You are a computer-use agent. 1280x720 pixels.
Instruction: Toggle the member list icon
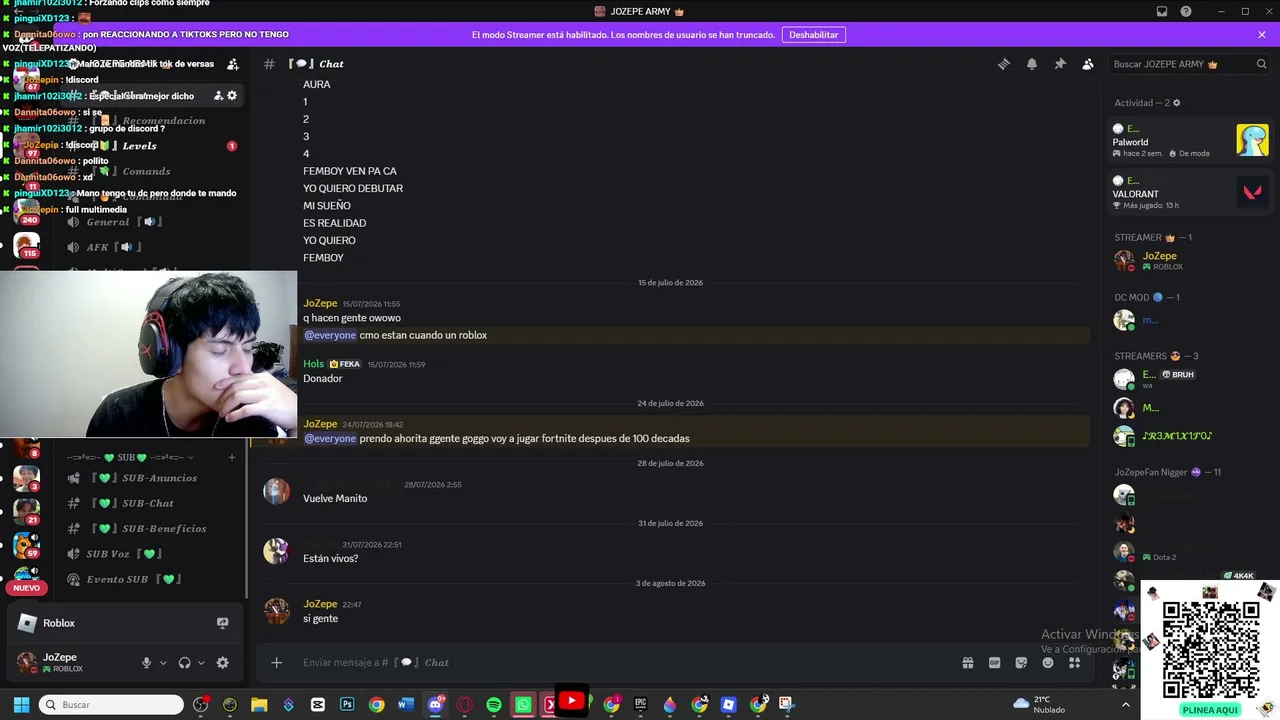1088,64
